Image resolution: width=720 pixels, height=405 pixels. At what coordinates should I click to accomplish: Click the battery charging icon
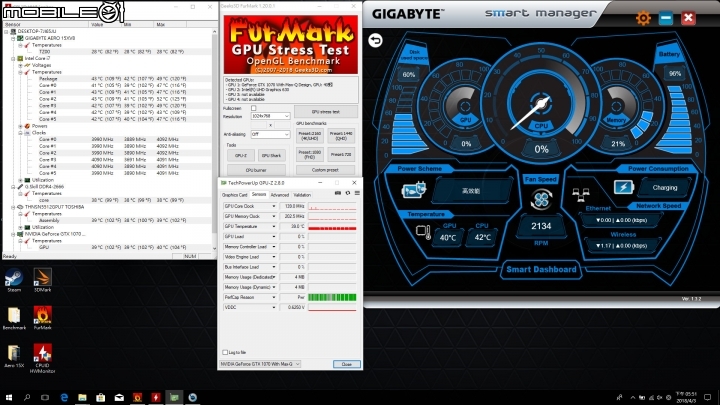tap(624, 187)
